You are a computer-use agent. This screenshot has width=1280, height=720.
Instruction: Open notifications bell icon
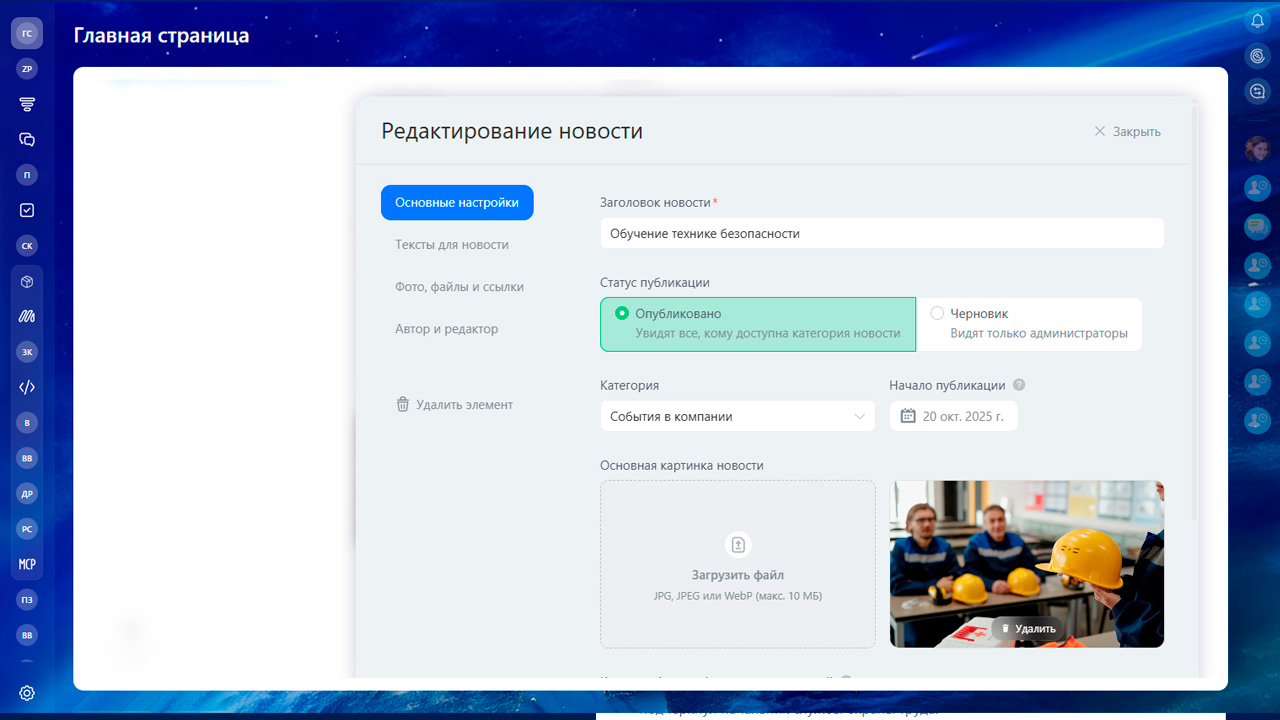pyautogui.click(x=1257, y=21)
